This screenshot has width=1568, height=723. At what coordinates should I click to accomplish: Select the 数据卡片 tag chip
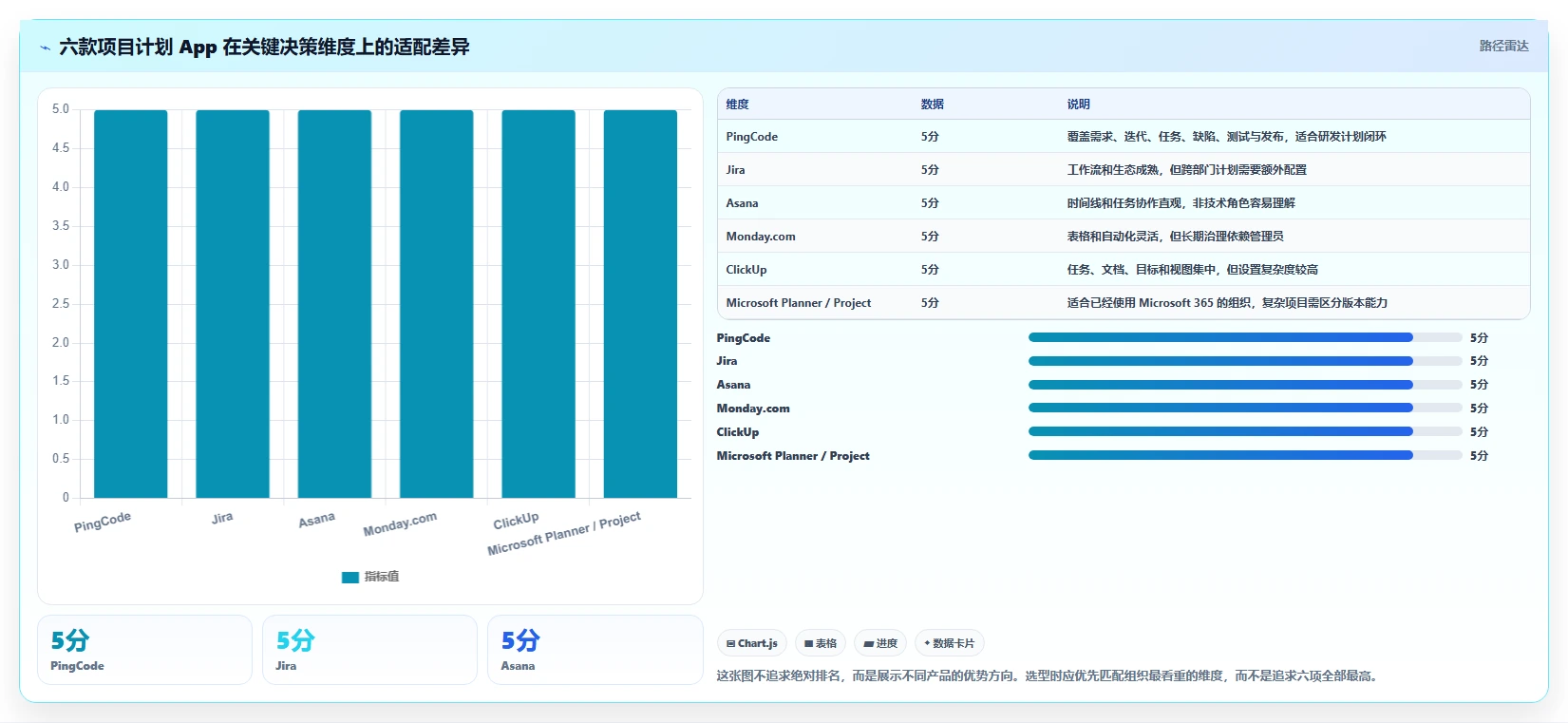tap(950, 643)
